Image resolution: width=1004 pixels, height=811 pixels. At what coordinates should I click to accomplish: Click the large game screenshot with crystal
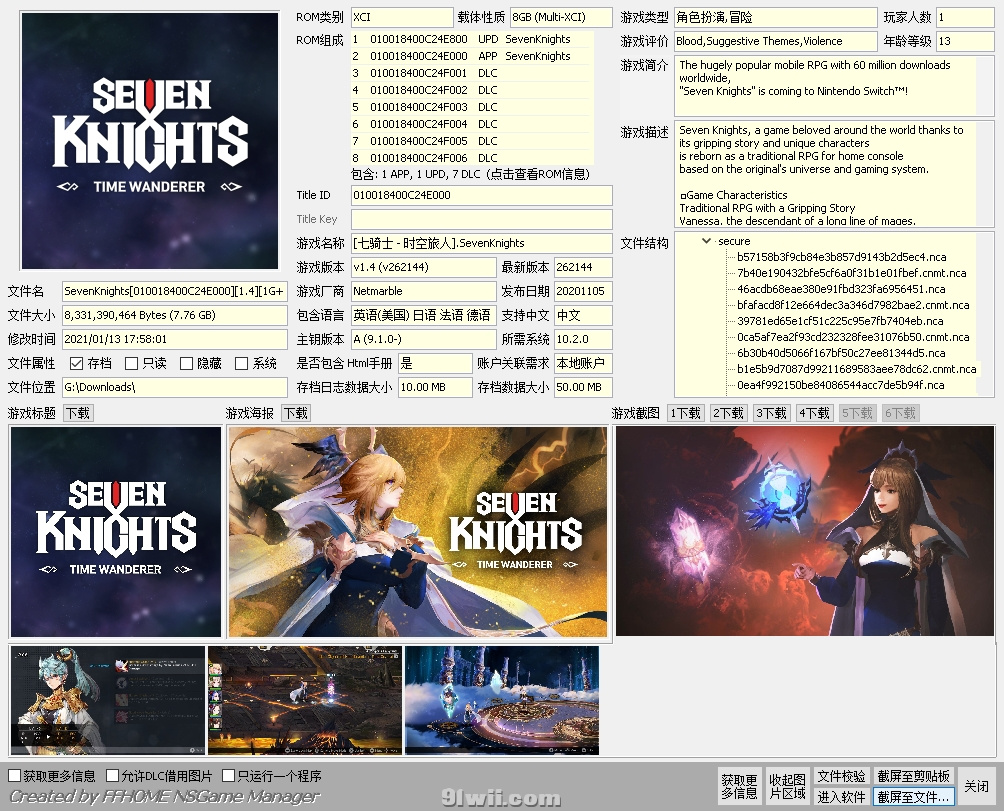point(804,532)
